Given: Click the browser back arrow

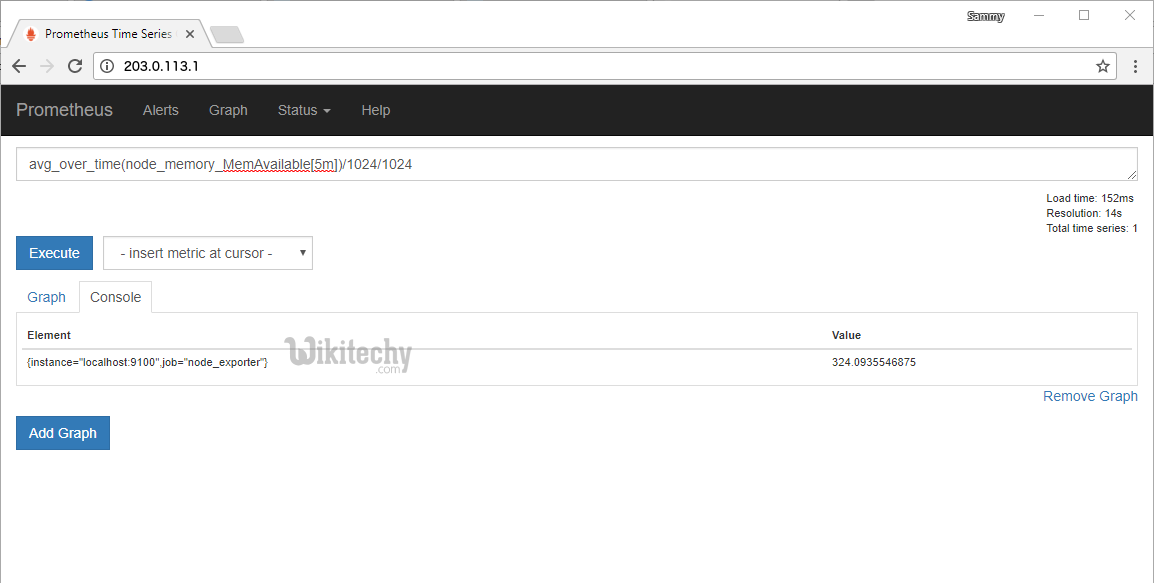Looking at the screenshot, I should (x=19, y=66).
